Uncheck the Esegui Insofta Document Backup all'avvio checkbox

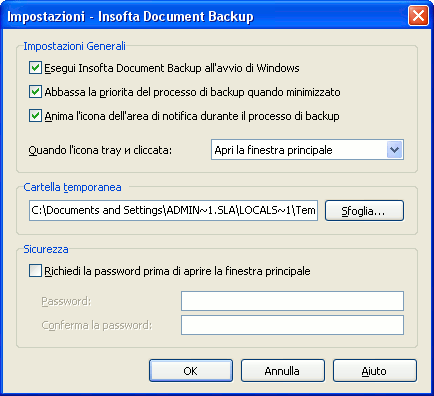35,68
